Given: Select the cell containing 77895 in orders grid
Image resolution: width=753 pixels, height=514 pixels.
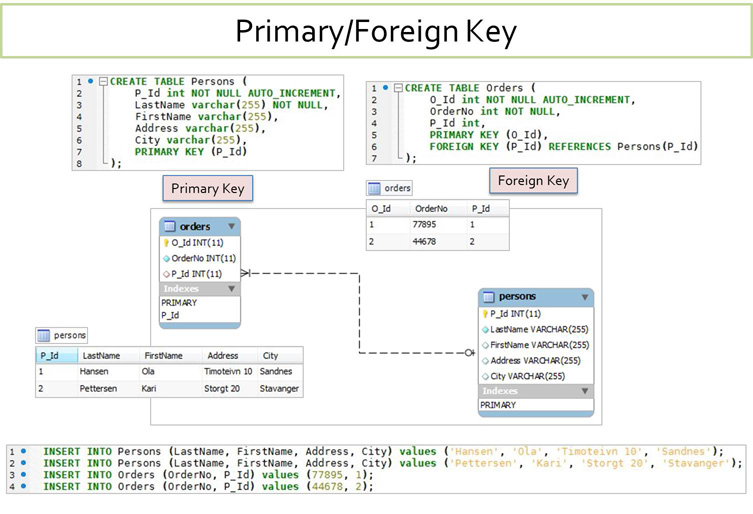Looking at the screenshot, I should tap(424, 226).
